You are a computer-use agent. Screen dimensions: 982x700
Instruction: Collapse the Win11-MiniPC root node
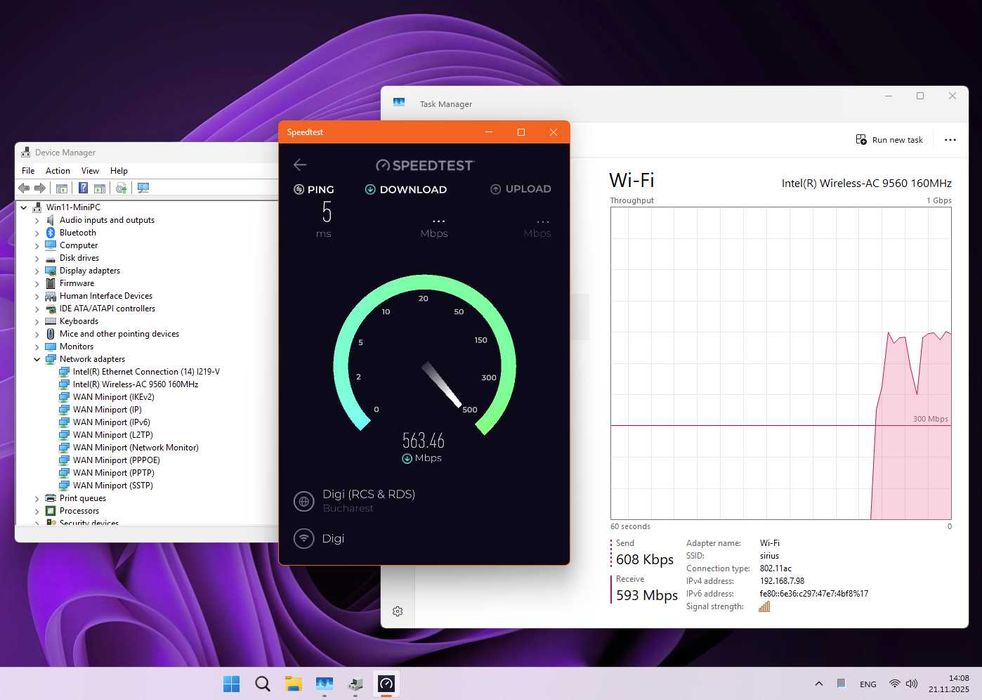[24, 207]
